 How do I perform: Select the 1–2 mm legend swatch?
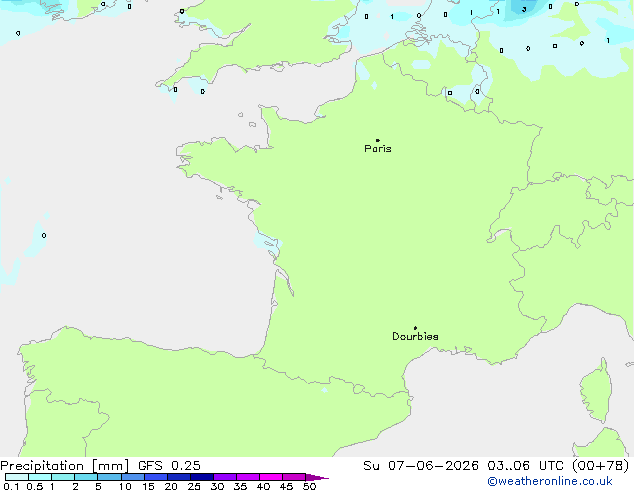pos(63,477)
